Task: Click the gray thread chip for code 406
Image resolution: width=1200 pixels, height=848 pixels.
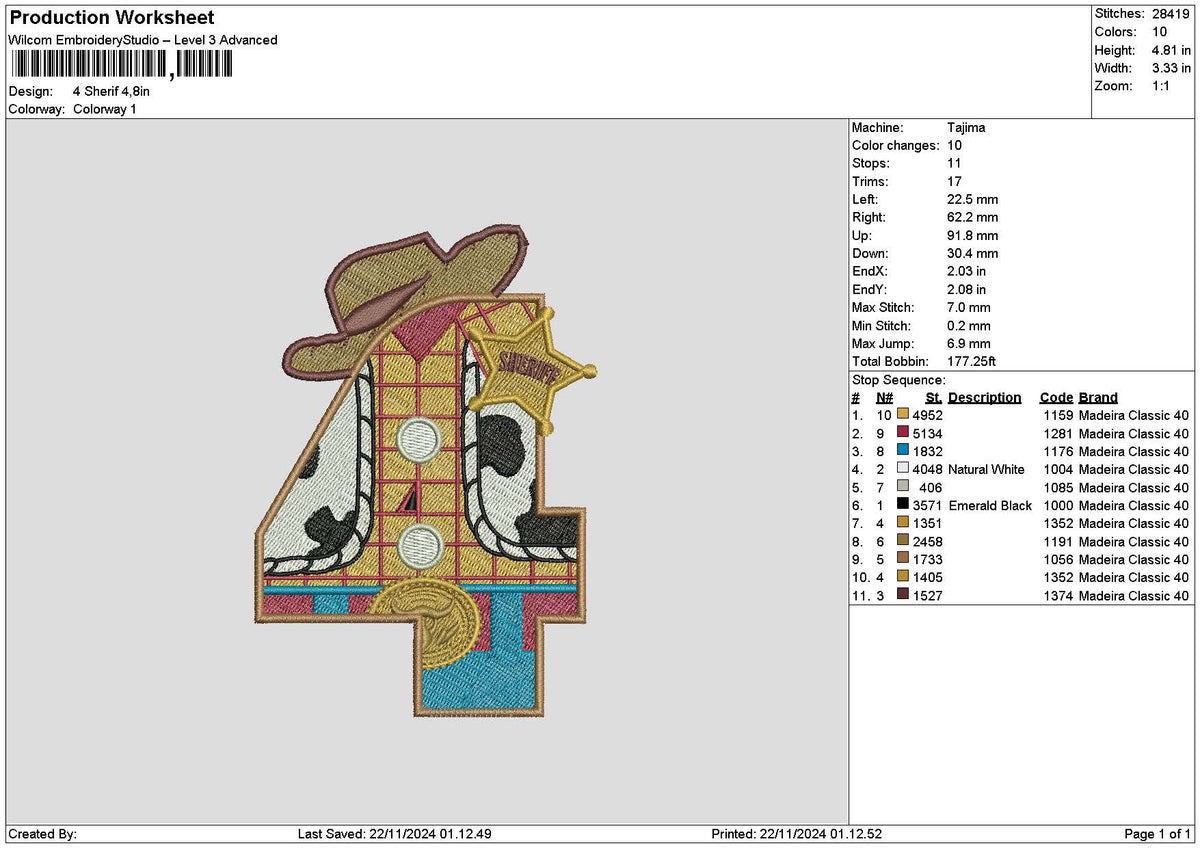Action: 903,488
